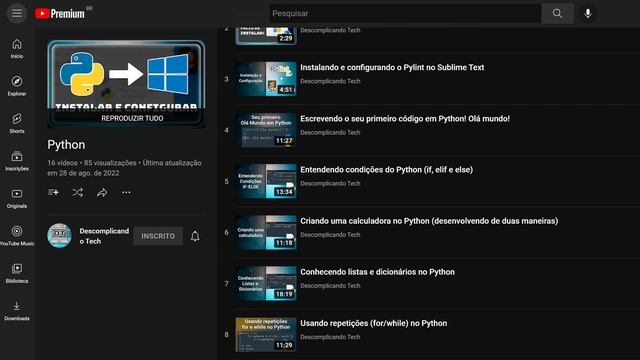The image size is (640, 360).
Task: Click the 2:29 video thumbnail at top
Action: [266, 36]
